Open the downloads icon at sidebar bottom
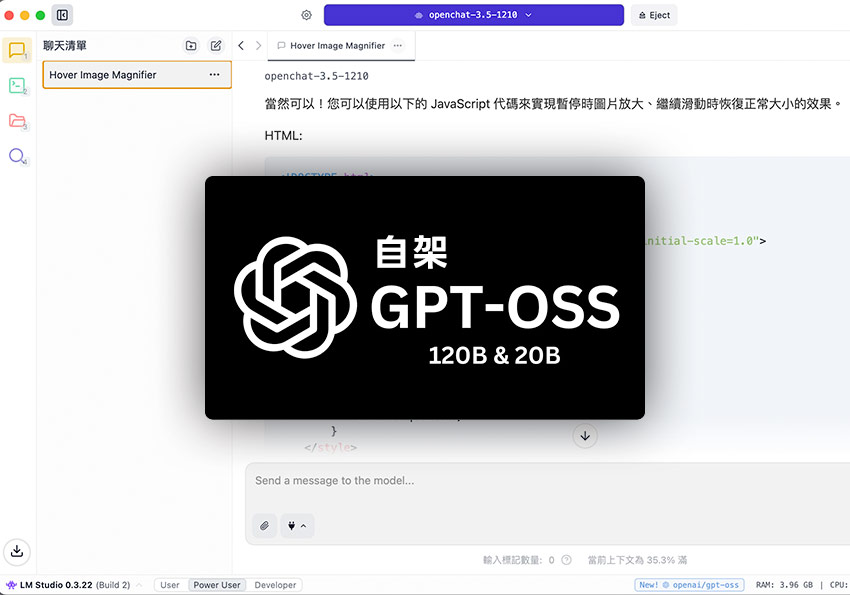This screenshot has width=850, height=595. (17, 552)
